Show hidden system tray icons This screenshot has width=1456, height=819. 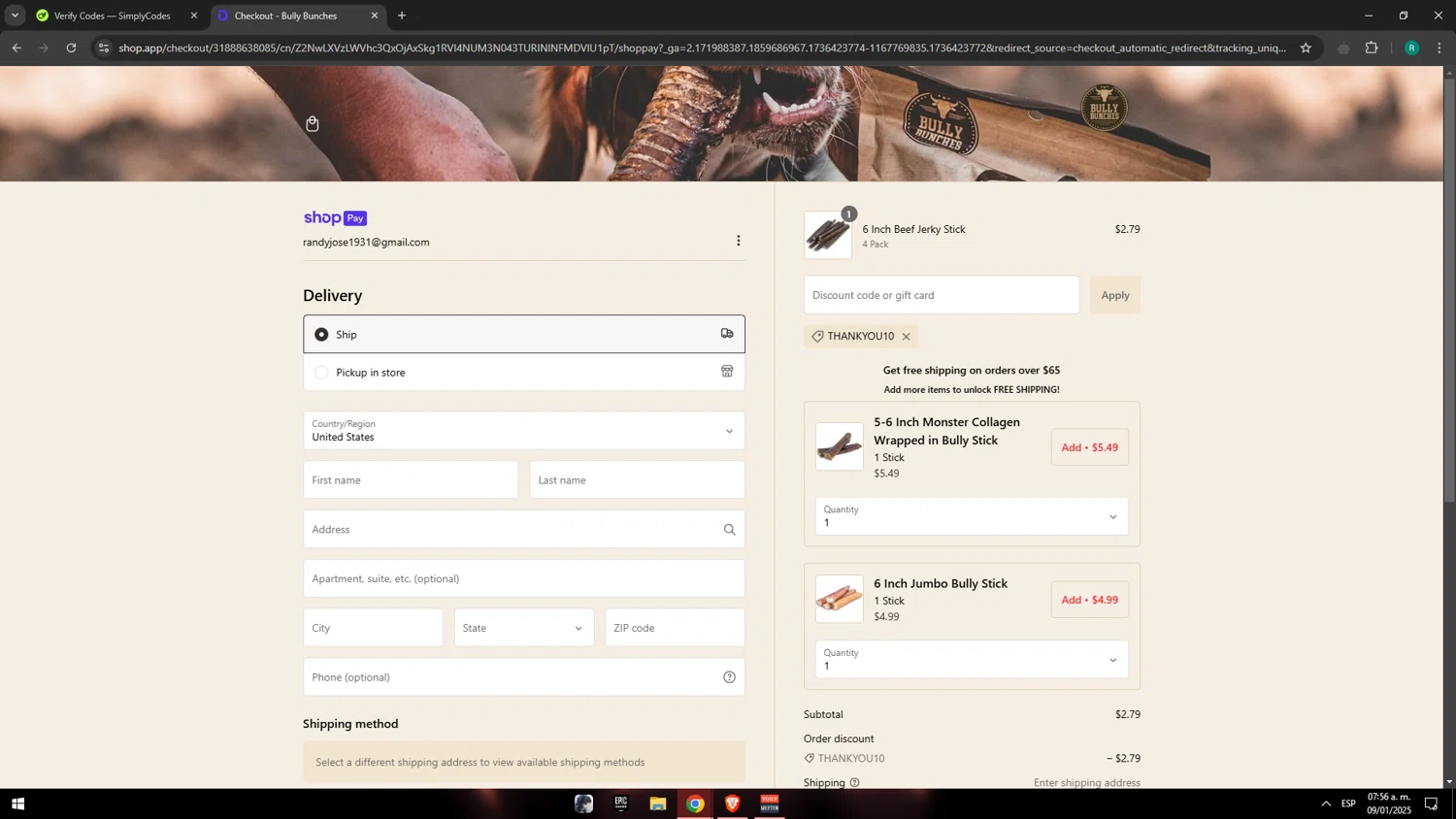(x=1326, y=803)
